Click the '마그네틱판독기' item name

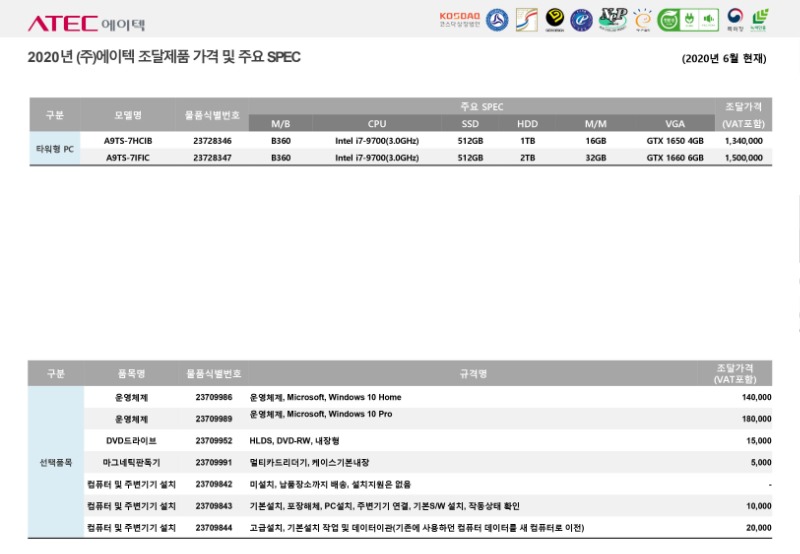131,462
